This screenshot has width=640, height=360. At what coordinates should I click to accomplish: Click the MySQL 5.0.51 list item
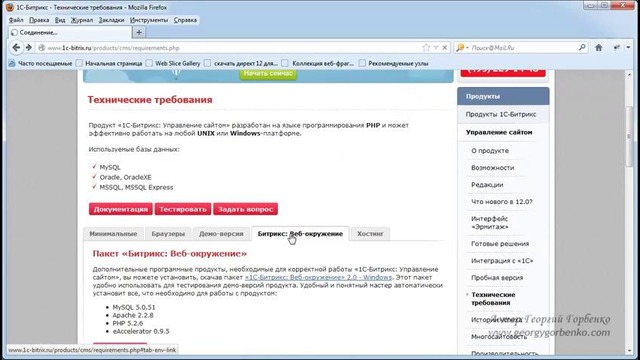[134, 307]
